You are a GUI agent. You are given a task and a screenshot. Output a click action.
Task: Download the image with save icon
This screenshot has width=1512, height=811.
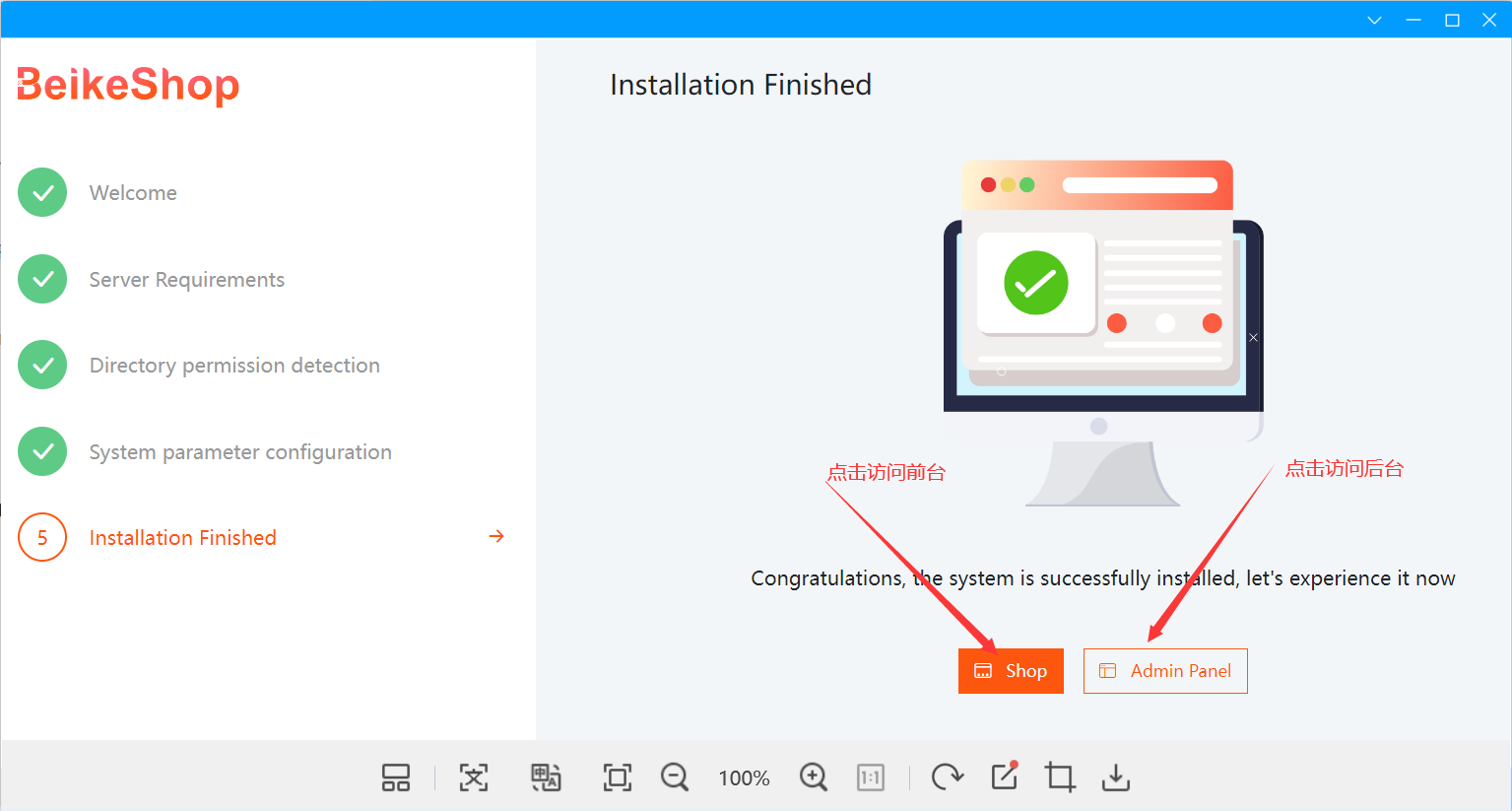tap(1115, 777)
